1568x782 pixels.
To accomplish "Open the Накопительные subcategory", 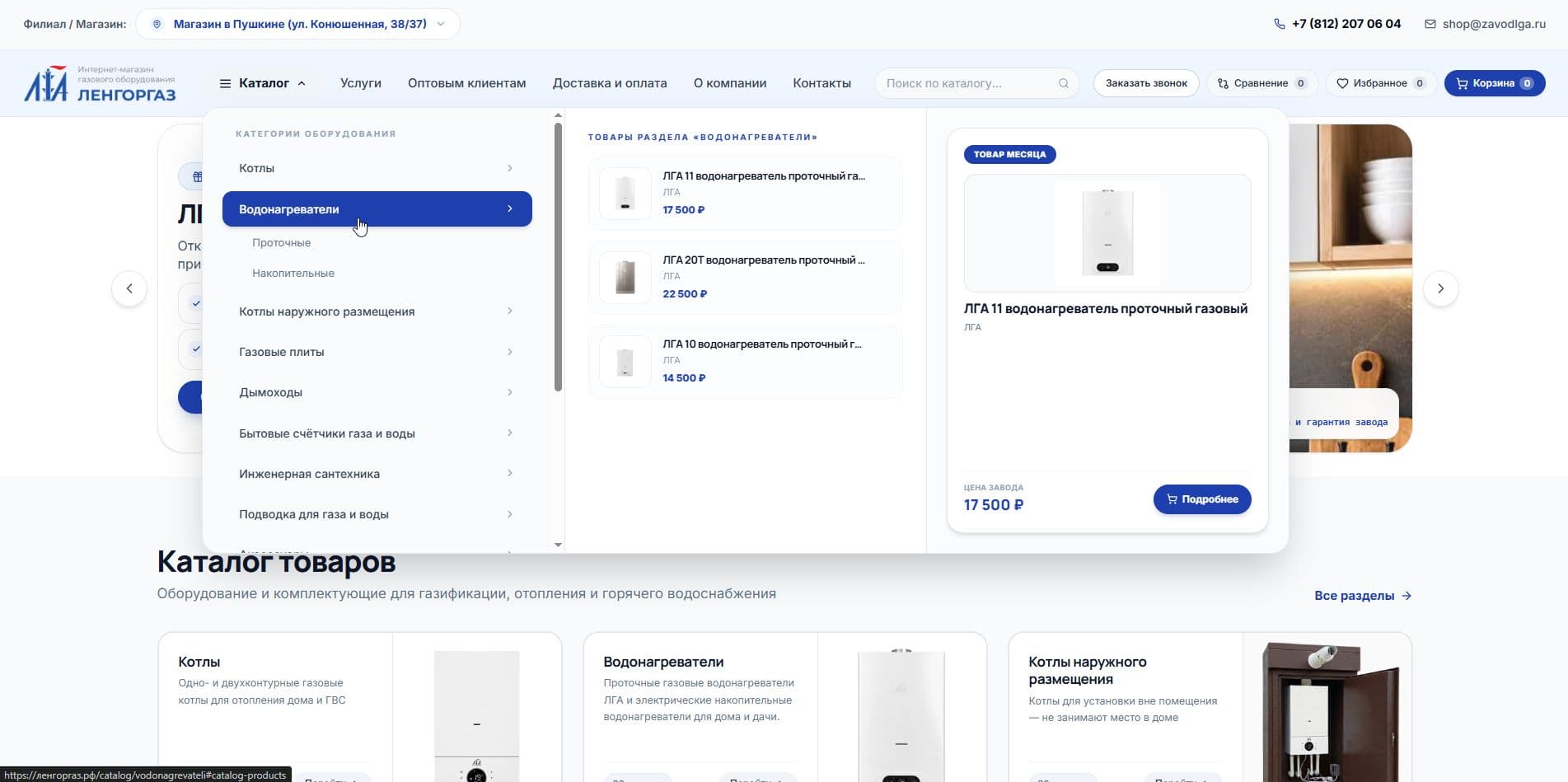I will point(293,274).
